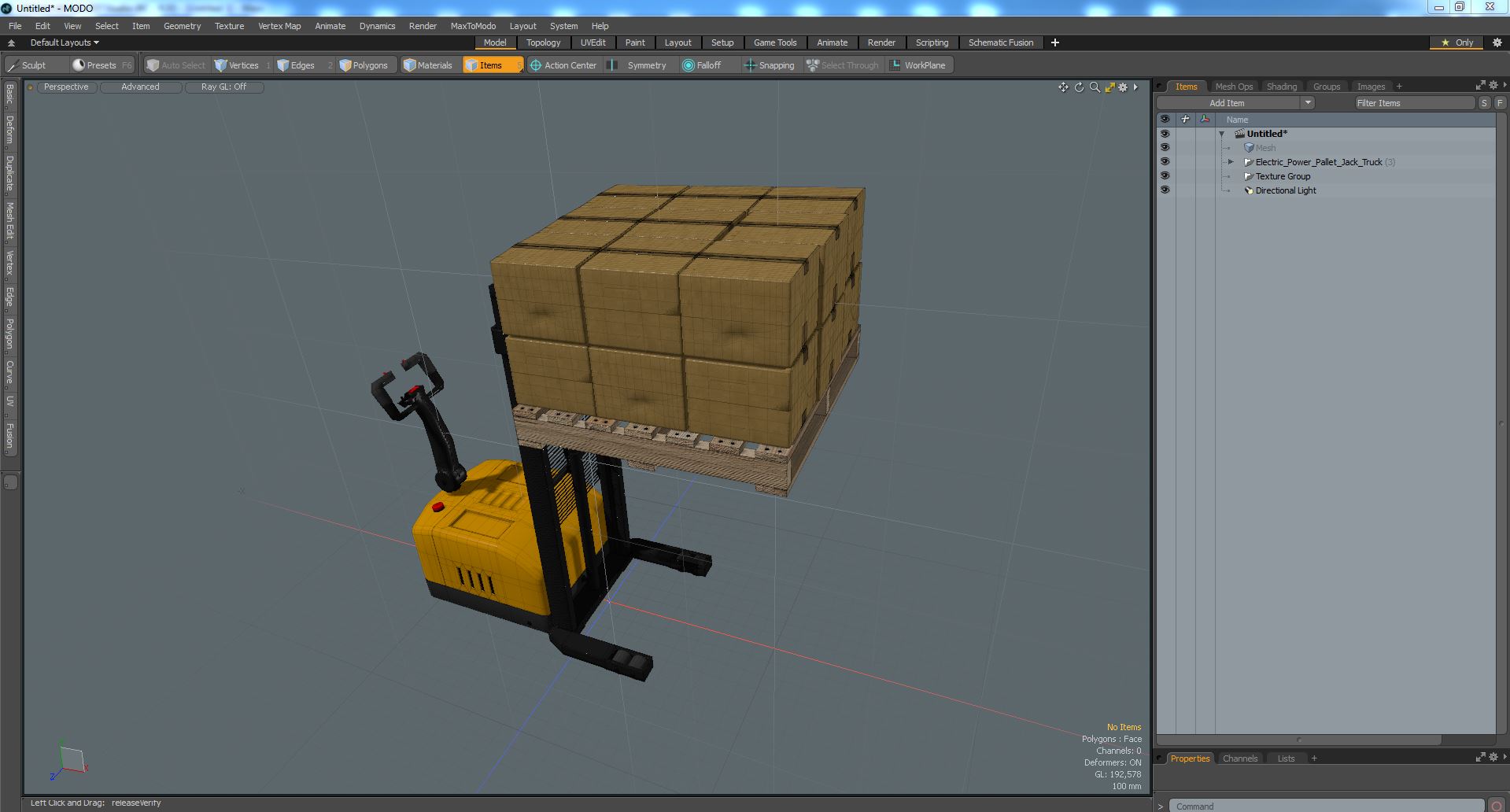The width and height of the screenshot is (1510, 812).
Task: Switch to Topology layout tab
Action: pyautogui.click(x=543, y=42)
